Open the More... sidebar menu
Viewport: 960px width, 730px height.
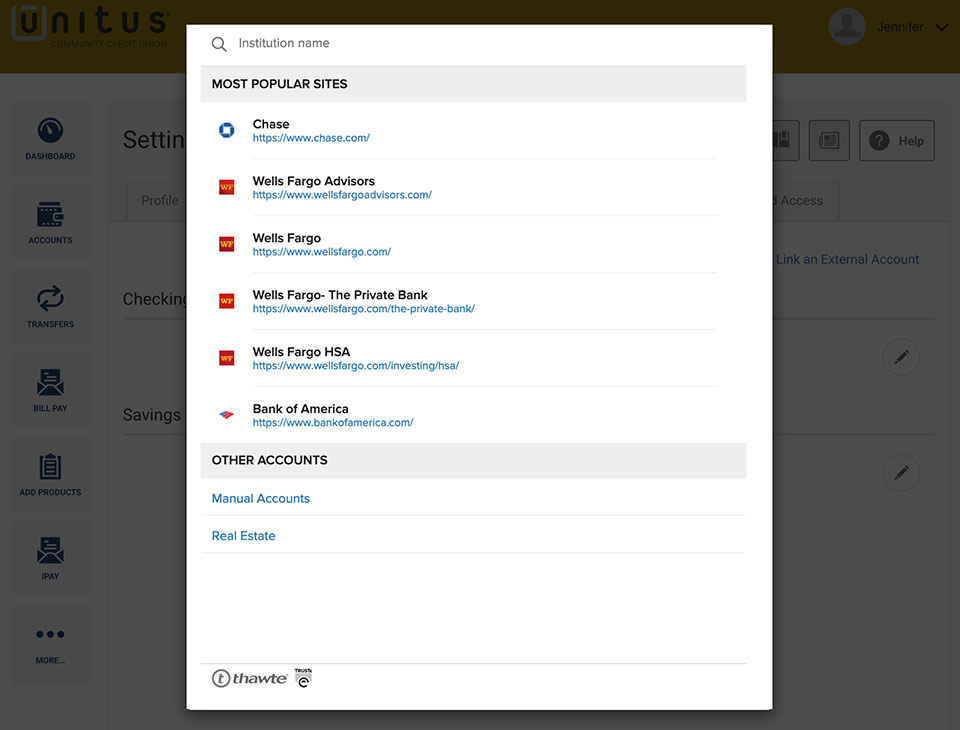(x=50, y=644)
